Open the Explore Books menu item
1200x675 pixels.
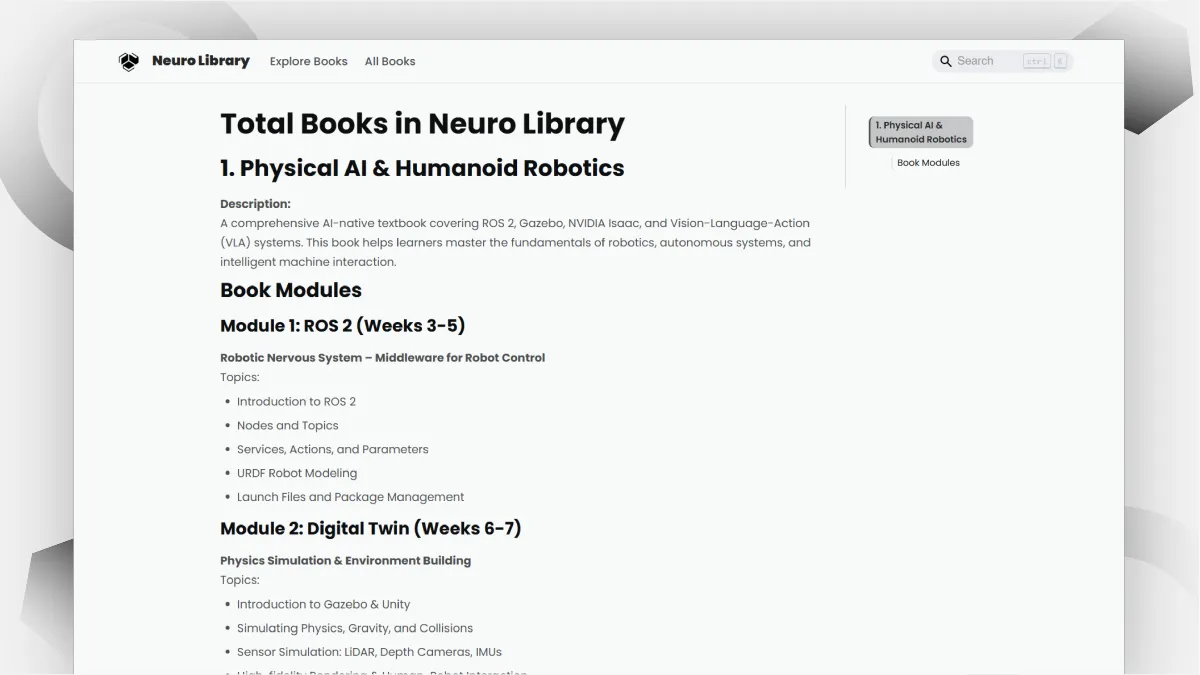(x=309, y=61)
